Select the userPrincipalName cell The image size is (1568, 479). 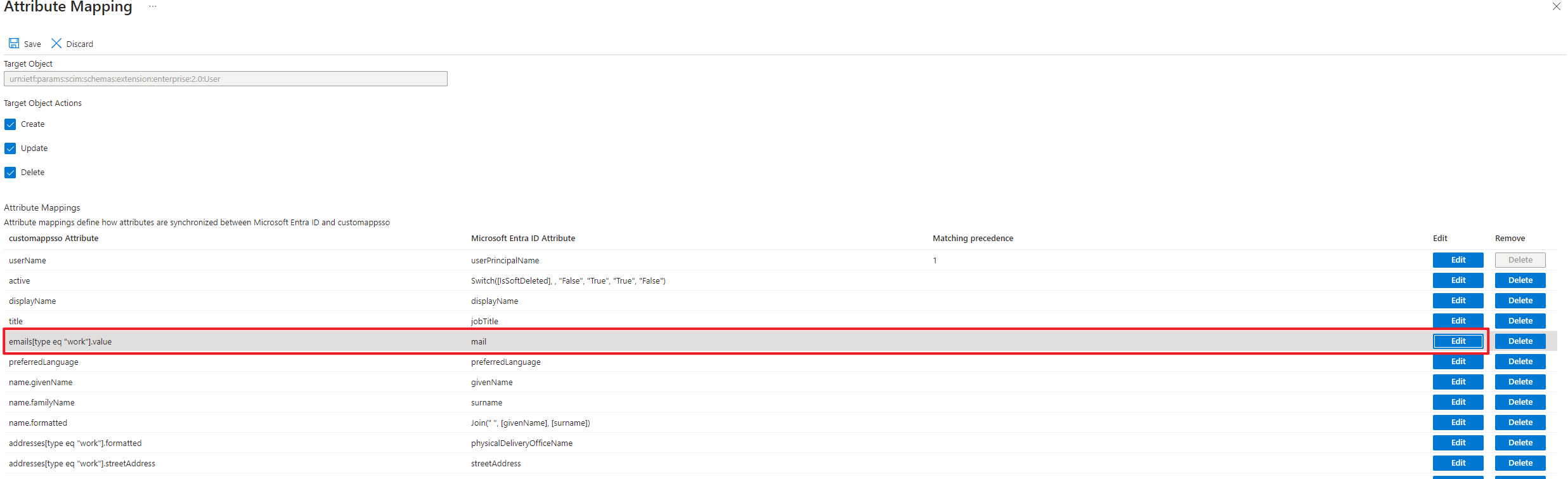pyautogui.click(x=505, y=261)
